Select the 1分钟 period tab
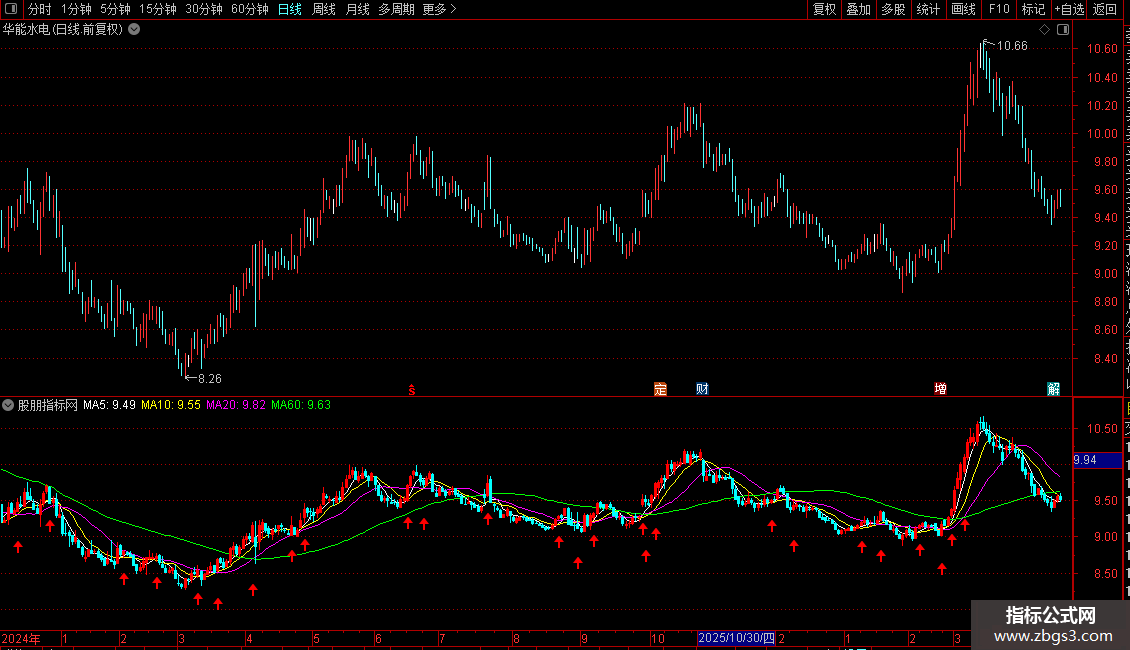The height and width of the screenshot is (650, 1130). (x=76, y=9)
